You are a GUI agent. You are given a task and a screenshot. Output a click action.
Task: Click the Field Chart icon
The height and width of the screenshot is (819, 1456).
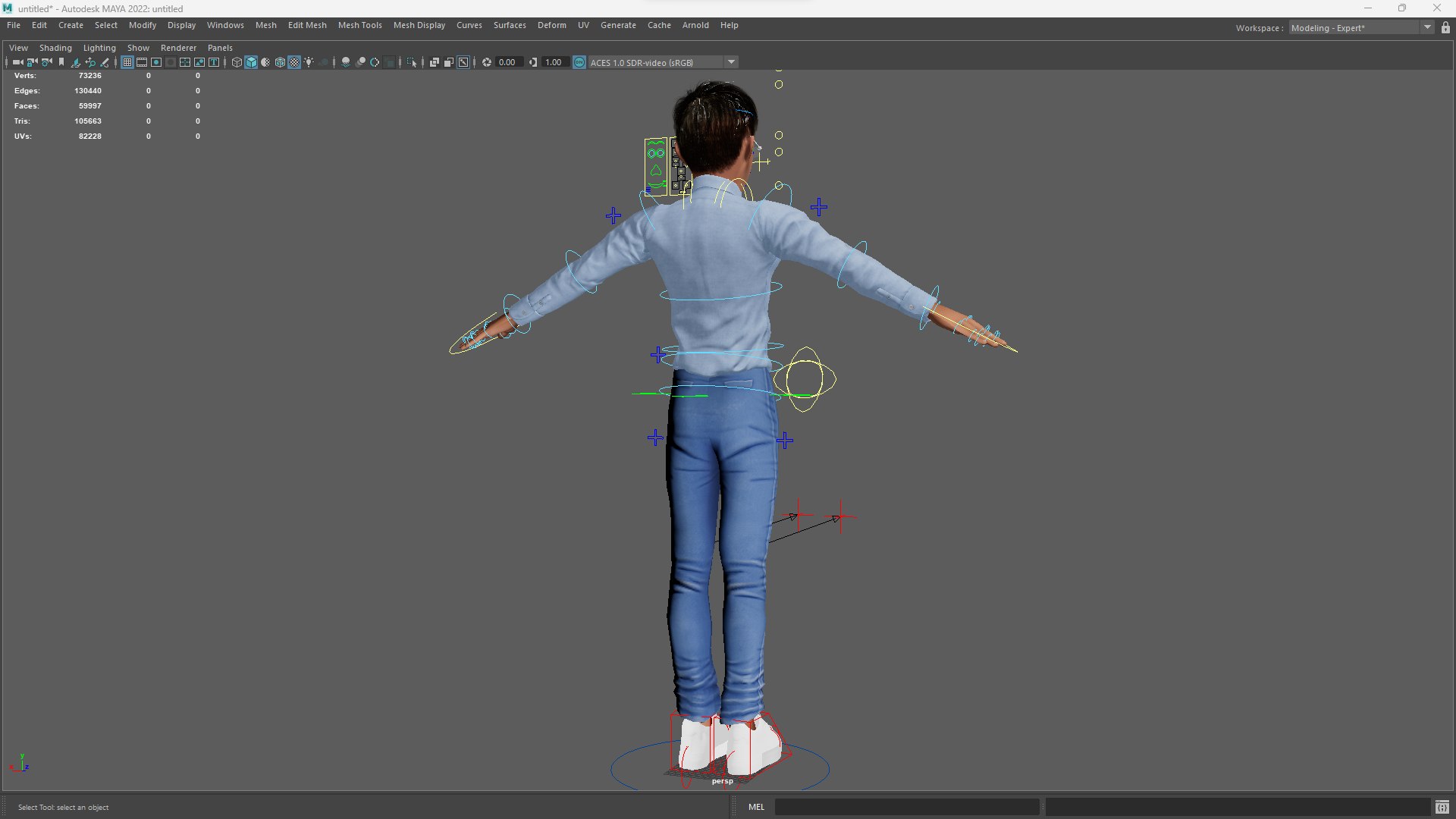(x=185, y=62)
